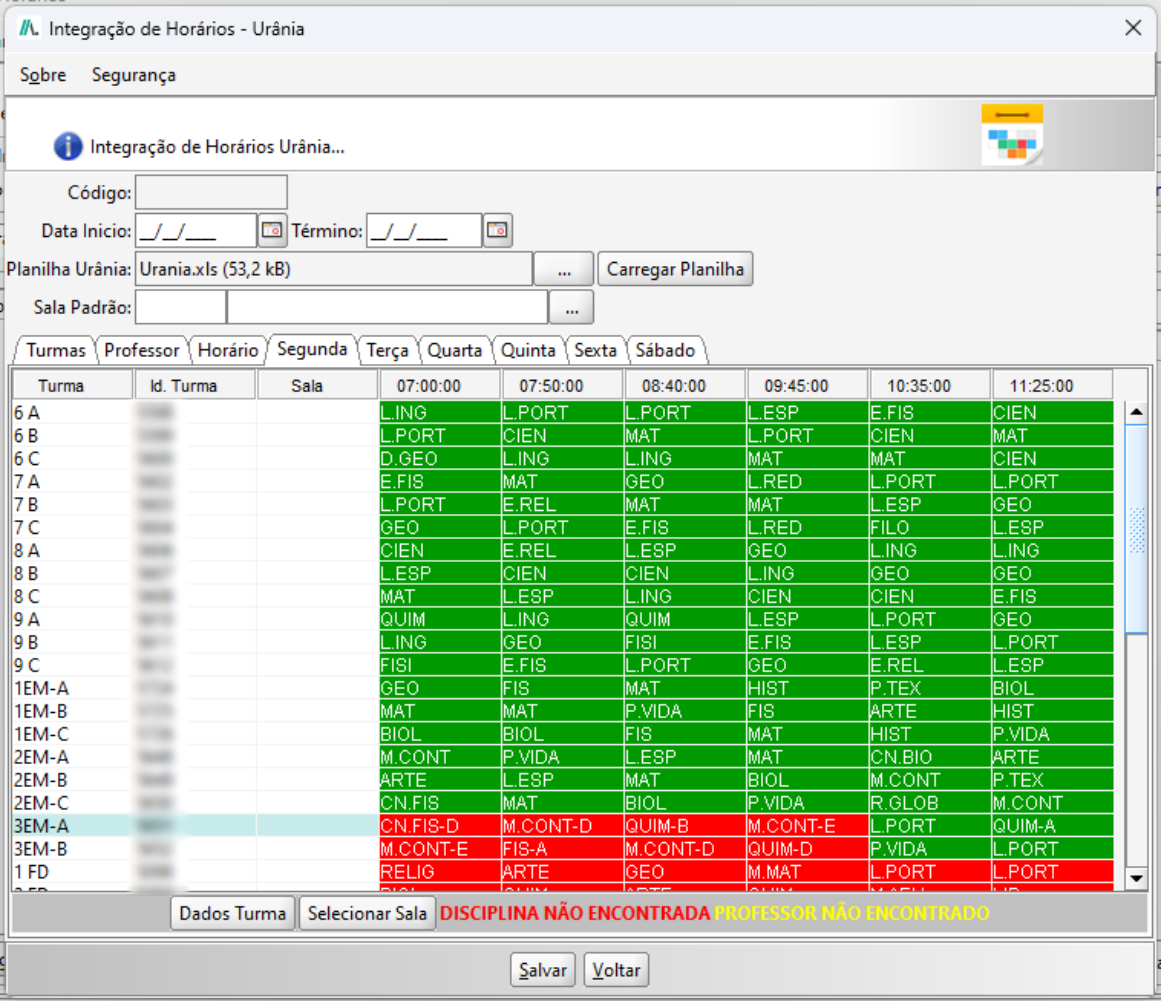Click the Salvar button
This screenshot has width=1161, height=1001.
tap(543, 970)
